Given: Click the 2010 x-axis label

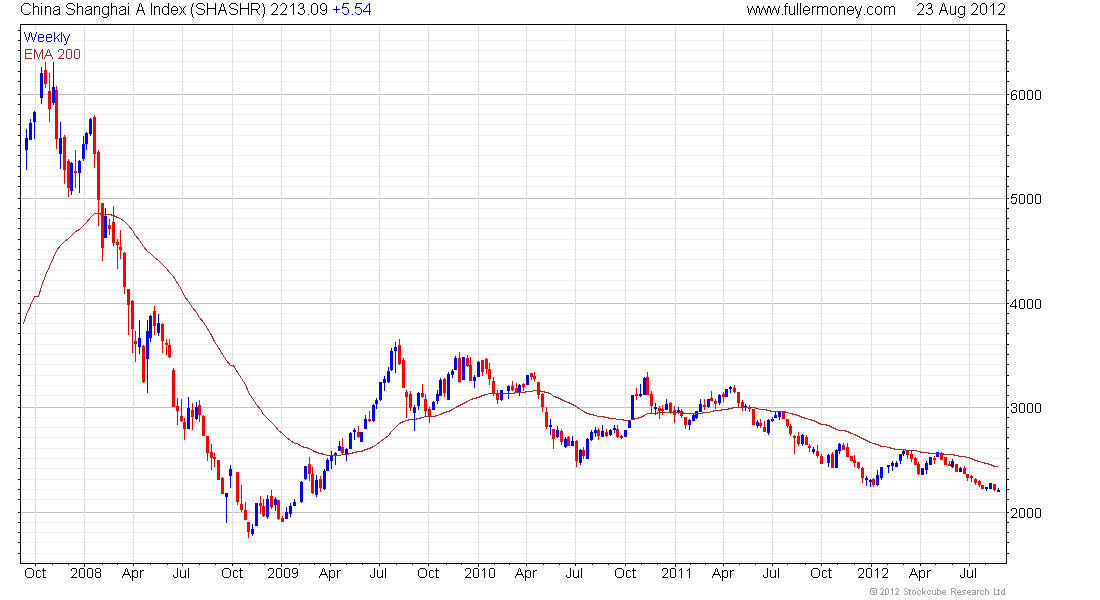Looking at the screenshot, I should 480,573.
